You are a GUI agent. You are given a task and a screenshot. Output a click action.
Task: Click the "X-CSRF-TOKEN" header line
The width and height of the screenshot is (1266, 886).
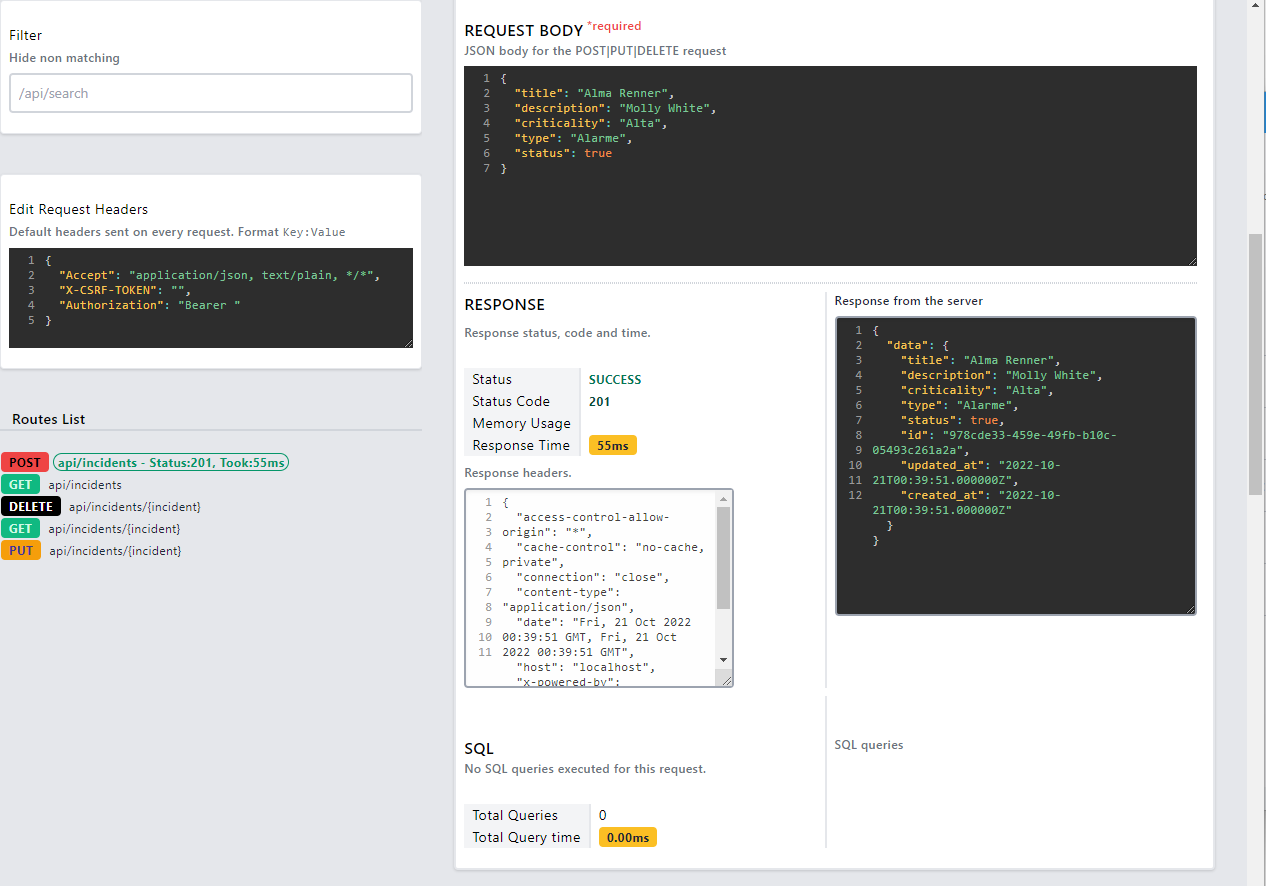(125, 290)
